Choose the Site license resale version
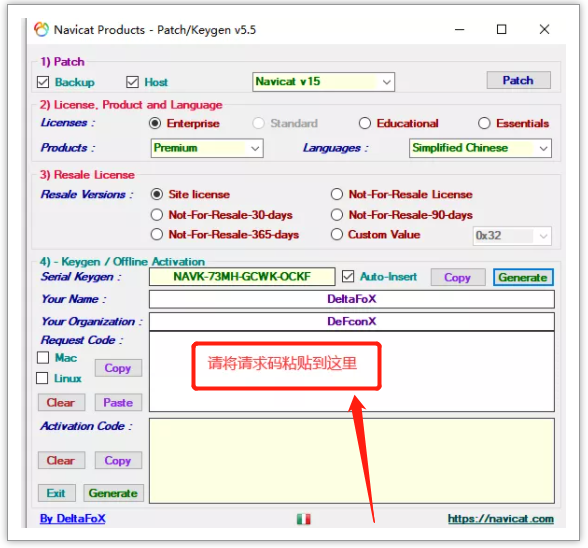This screenshot has height=548, width=588. tap(157, 194)
